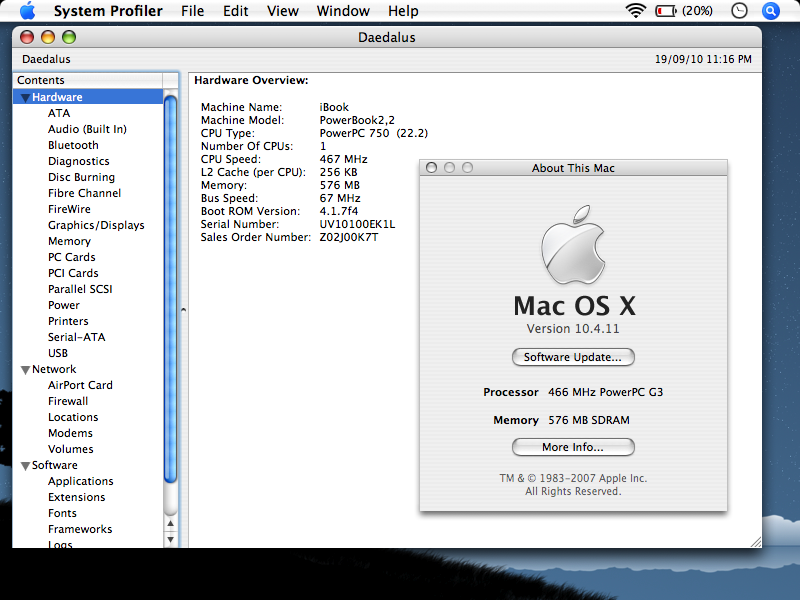Select Applications under Software
The image size is (800, 600).
tap(81, 481)
